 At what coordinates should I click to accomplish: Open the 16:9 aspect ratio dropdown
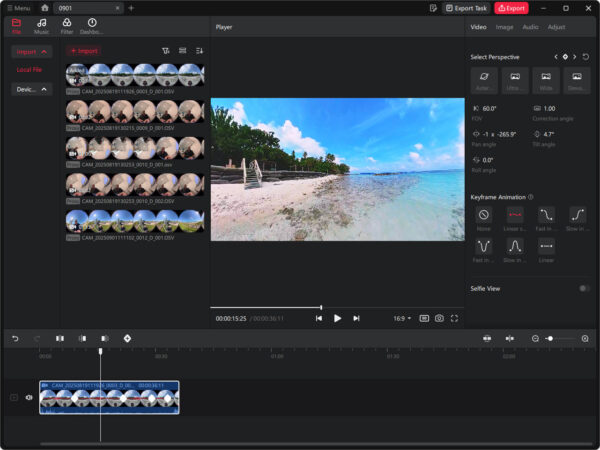[x=402, y=318]
